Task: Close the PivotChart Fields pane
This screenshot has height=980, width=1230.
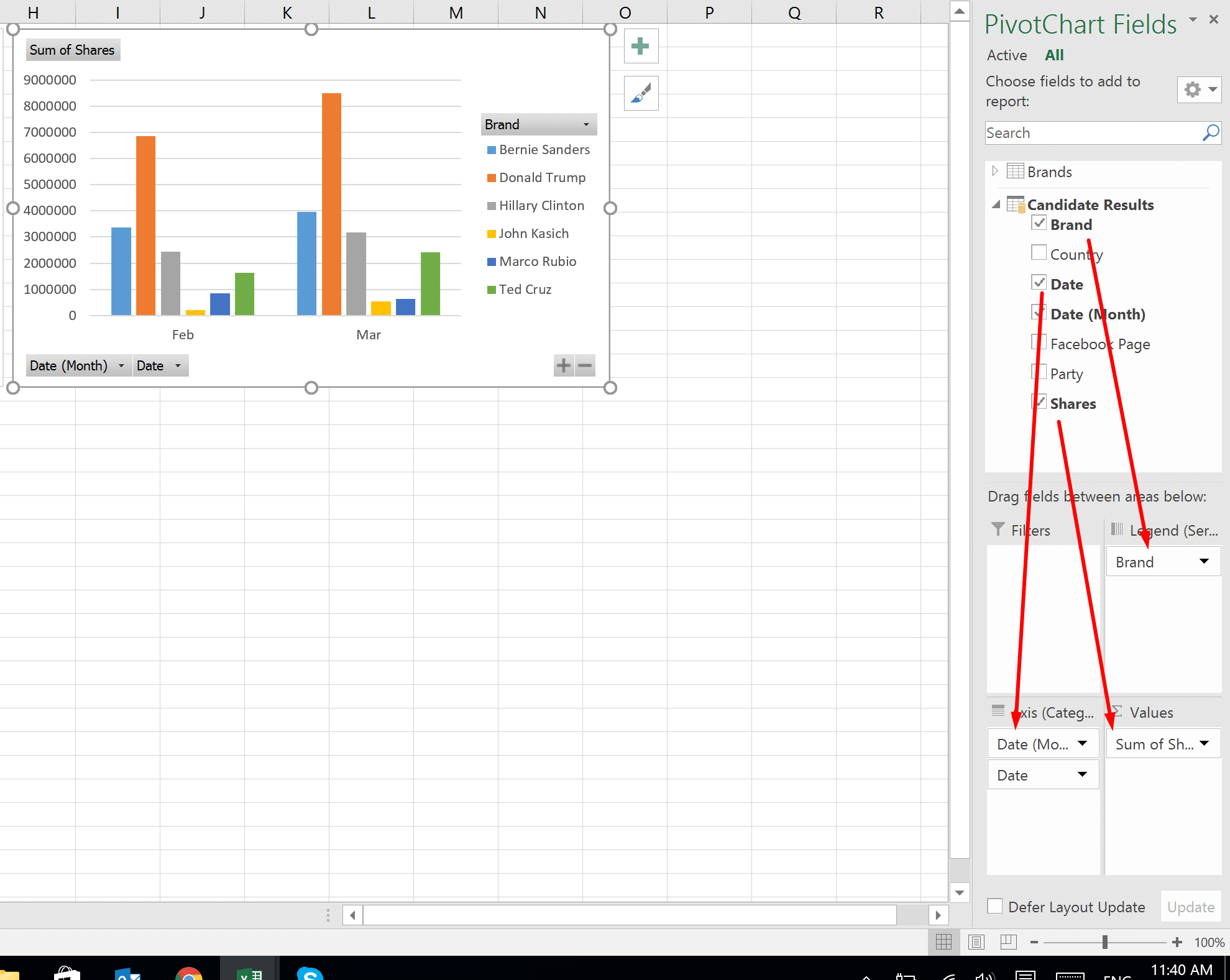Action: point(1214,19)
